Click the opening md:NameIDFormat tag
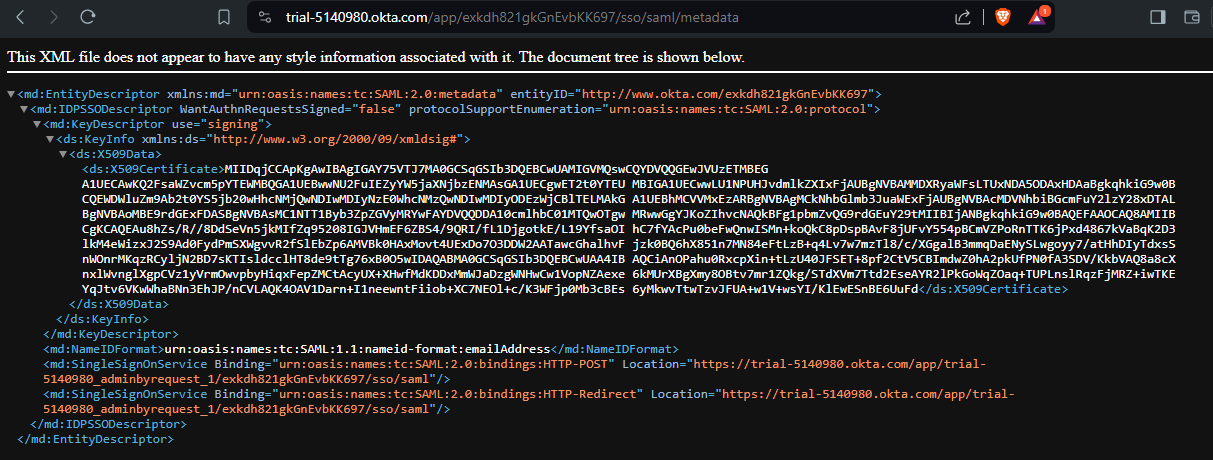This screenshot has height=460, width=1213. (102, 349)
